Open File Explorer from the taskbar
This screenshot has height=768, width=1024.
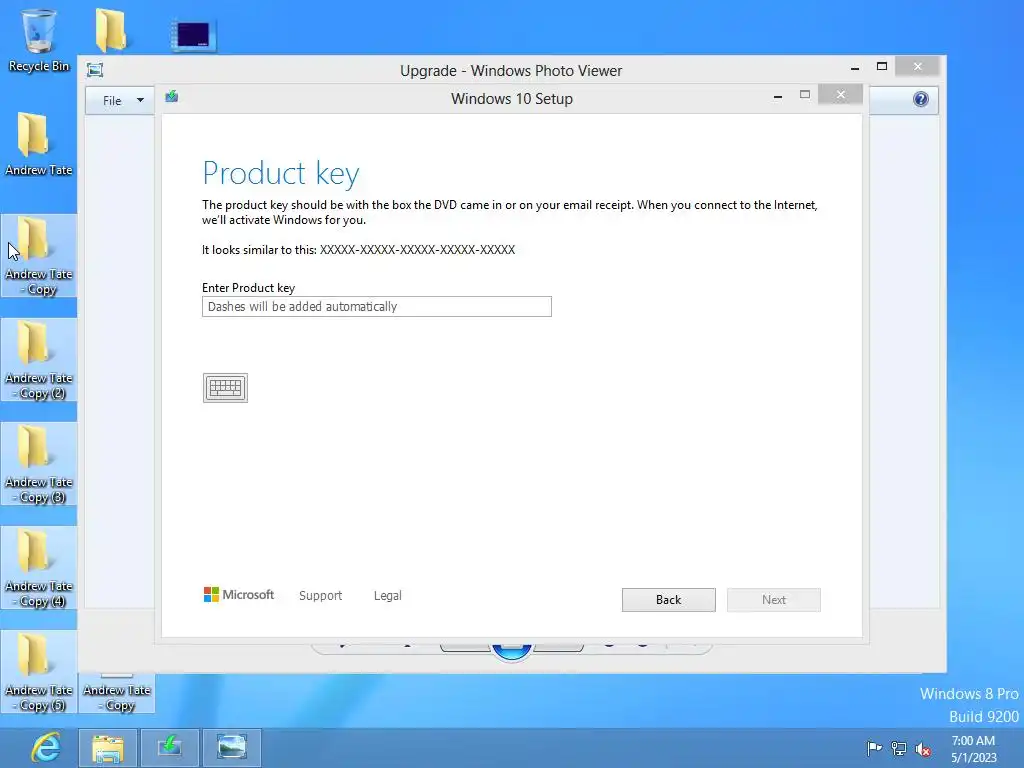click(107, 748)
